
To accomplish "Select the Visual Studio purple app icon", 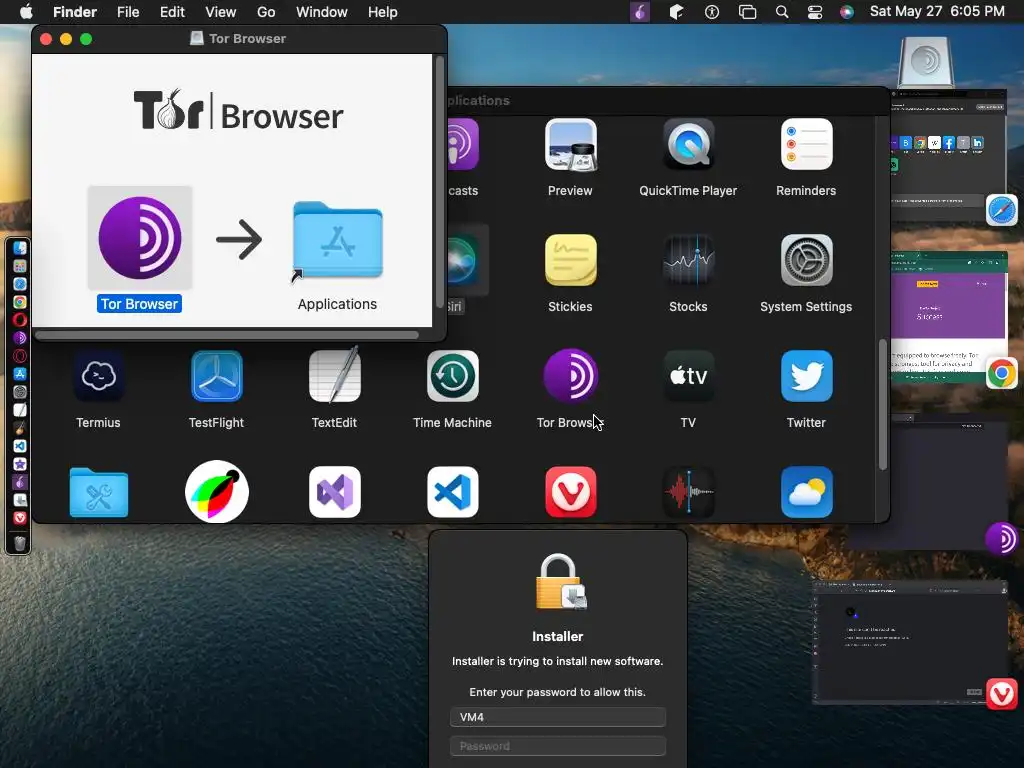I will coord(334,492).
